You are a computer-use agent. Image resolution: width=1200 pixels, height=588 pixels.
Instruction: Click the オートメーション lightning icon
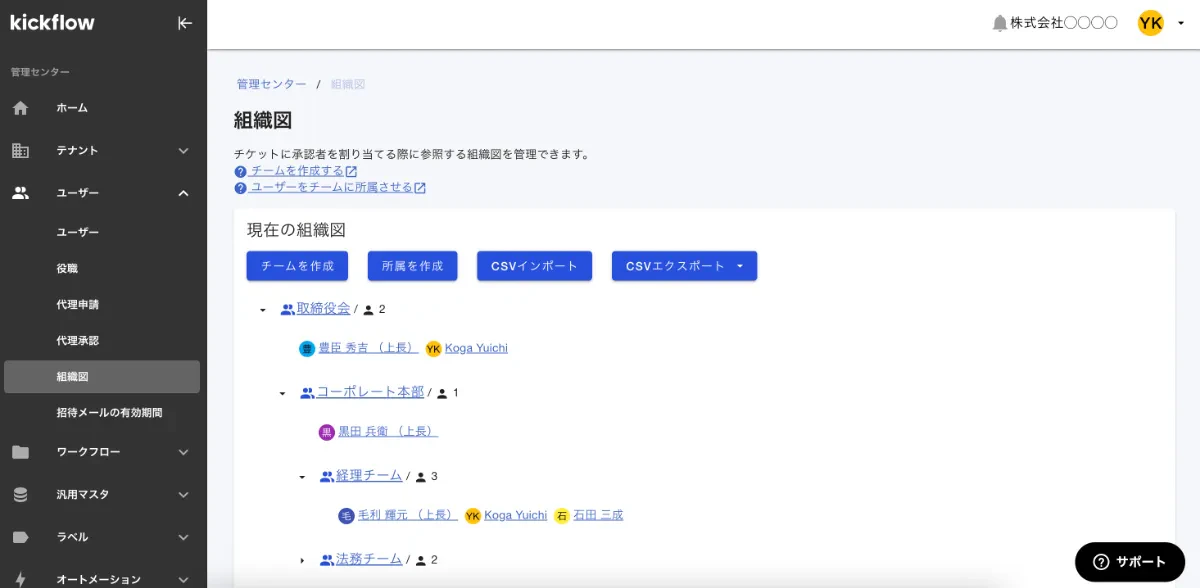click(20, 579)
